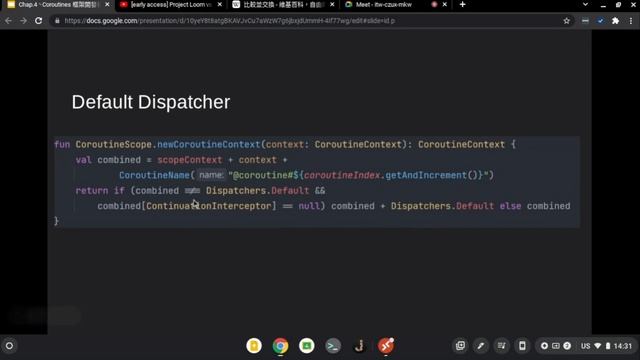The width and height of the screenshot is (640, 360).
Task: Open the virtual desks overview icon
Action: tap(460, 346)
